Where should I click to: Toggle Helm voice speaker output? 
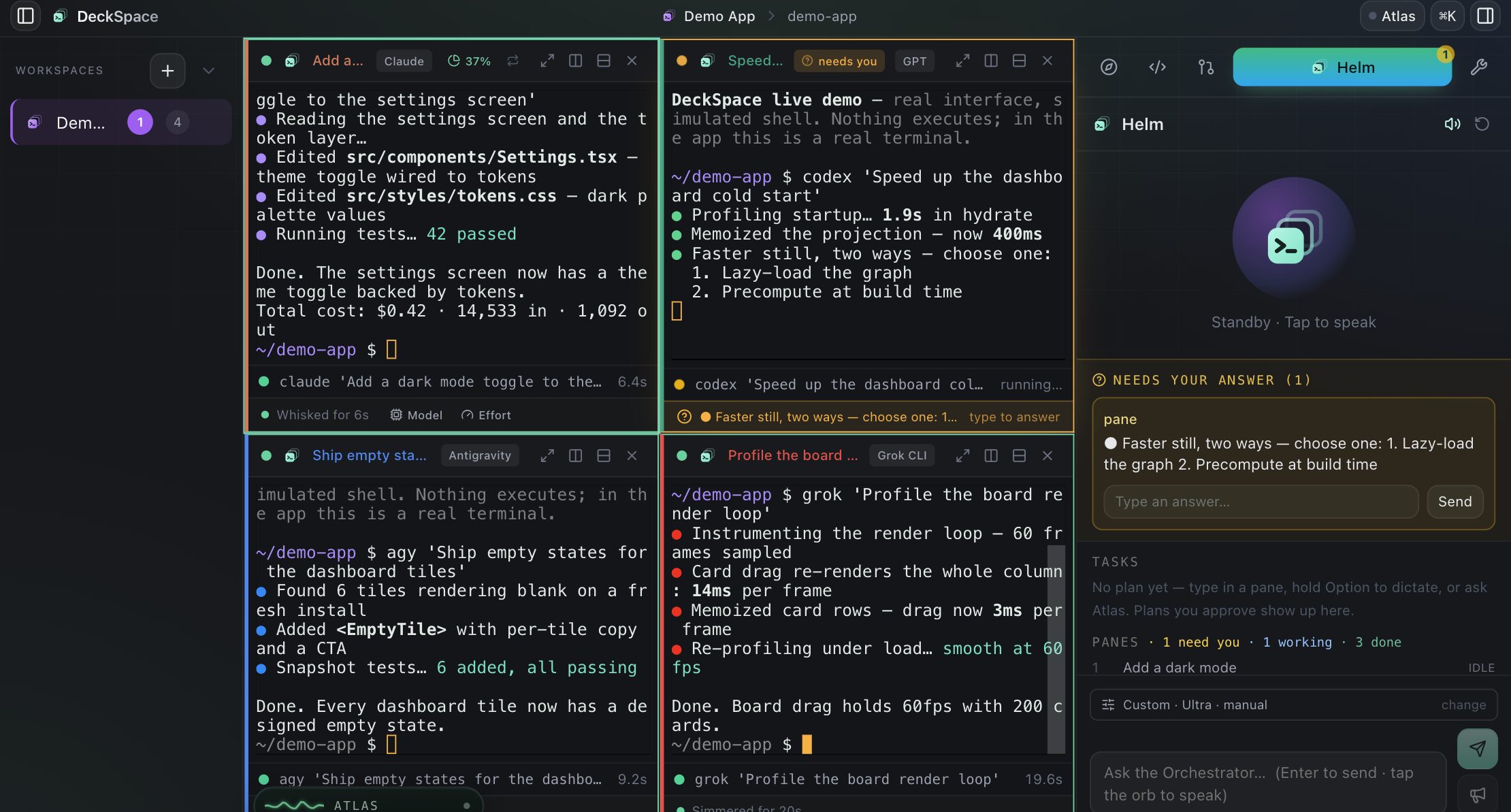(x=1452, y=124)
